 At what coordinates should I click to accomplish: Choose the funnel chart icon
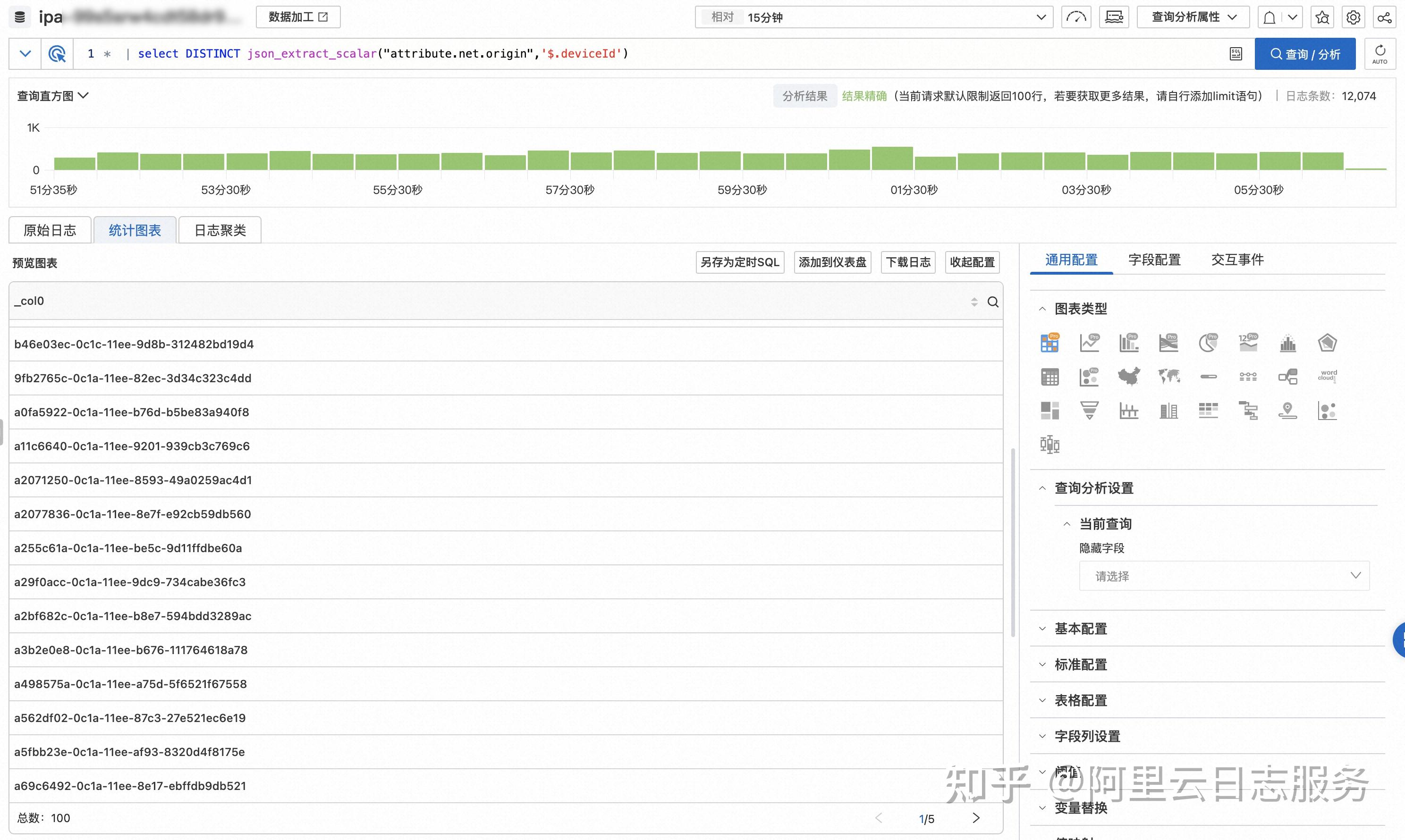point(1089,411)
